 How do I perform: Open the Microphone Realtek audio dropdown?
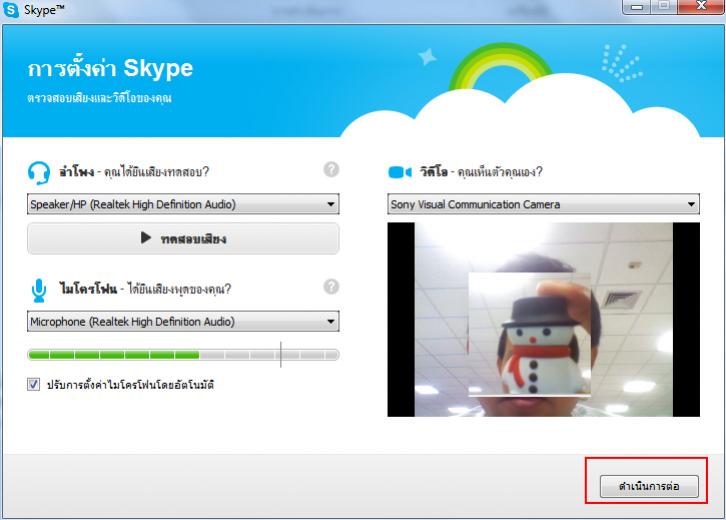pos(183,321)
